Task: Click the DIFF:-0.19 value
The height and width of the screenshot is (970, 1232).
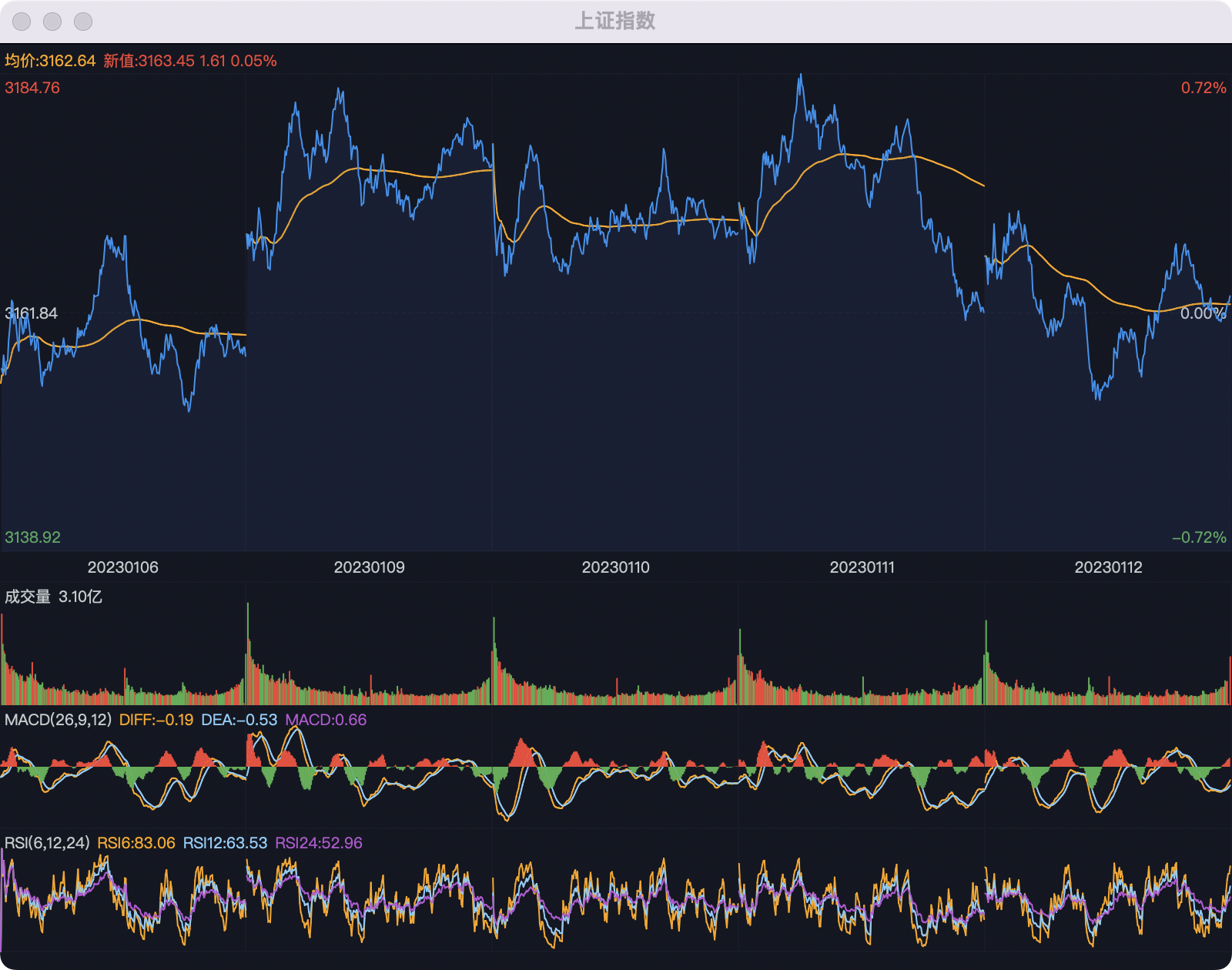Action: (x=156, y=720)
